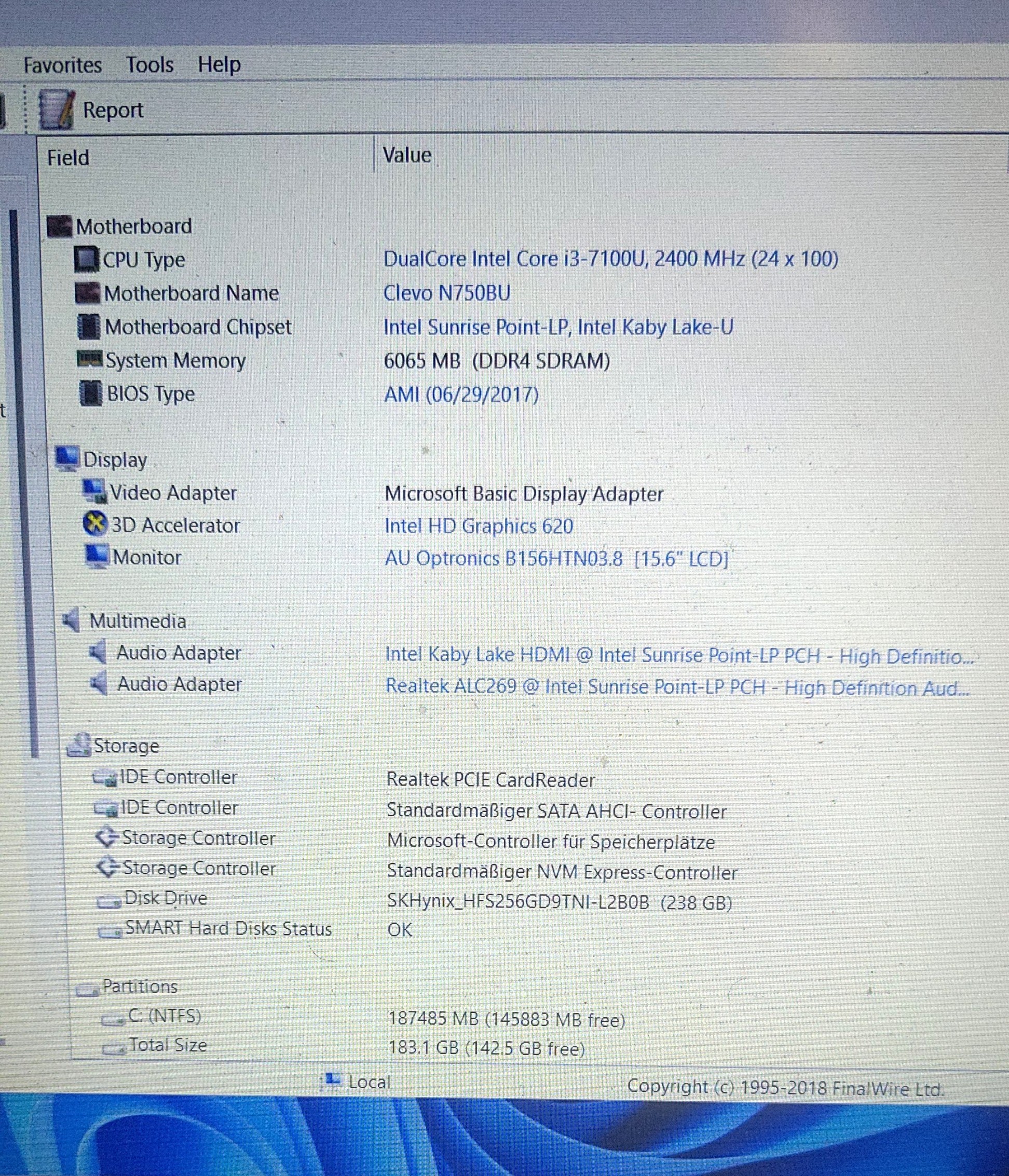
Task: Click the System Memory RAM icon
Action: tap(90, 359)
